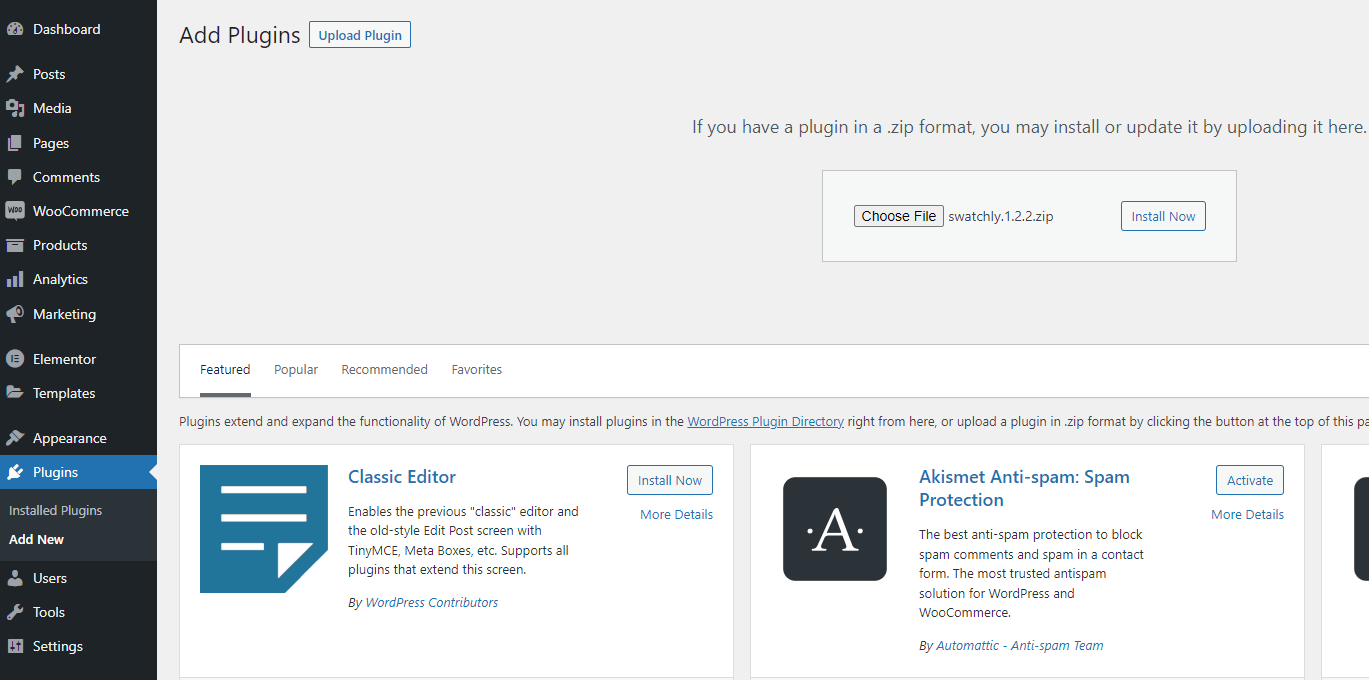The height and width of the screenshot is (680, 1369).
Task: Install the Classic Editor plugin
Action: pyautogui.click(x=669, y=480)
